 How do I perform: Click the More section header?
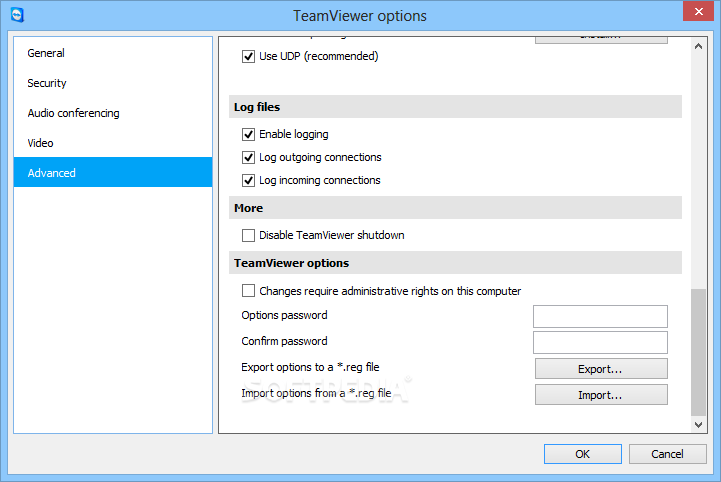tap(455, 208)
